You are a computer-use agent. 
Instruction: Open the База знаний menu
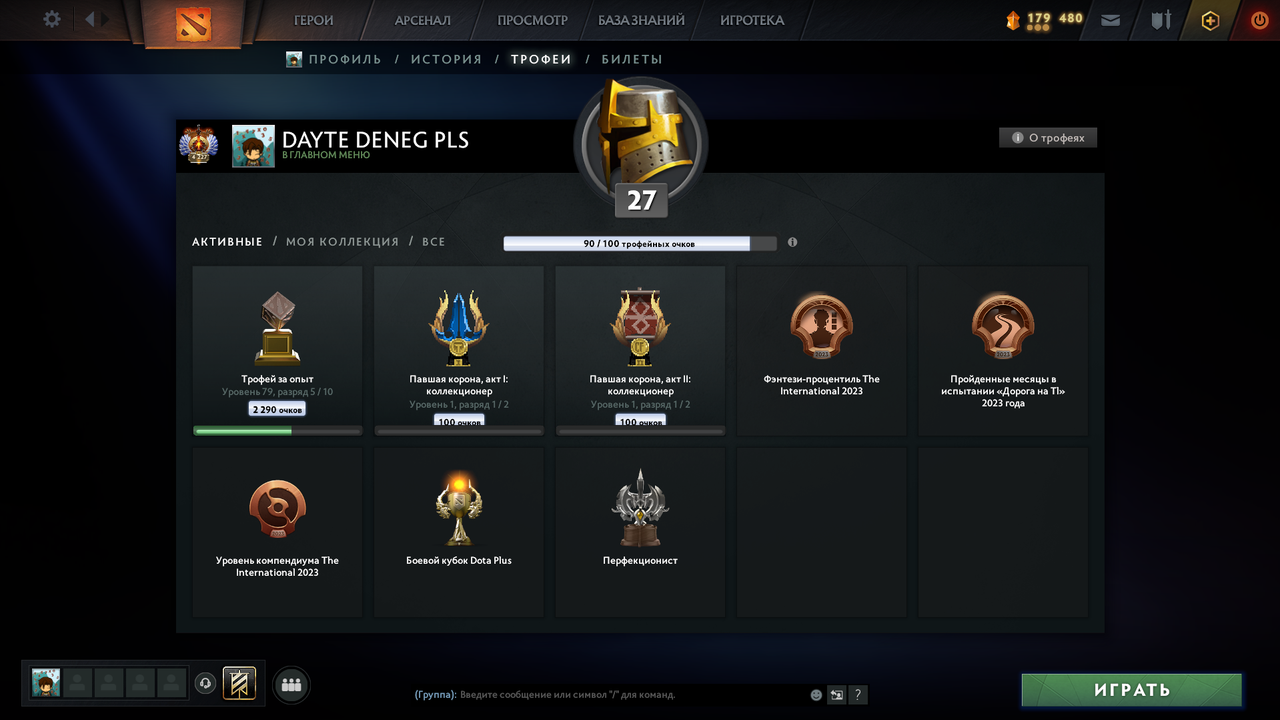coord(642,20)
